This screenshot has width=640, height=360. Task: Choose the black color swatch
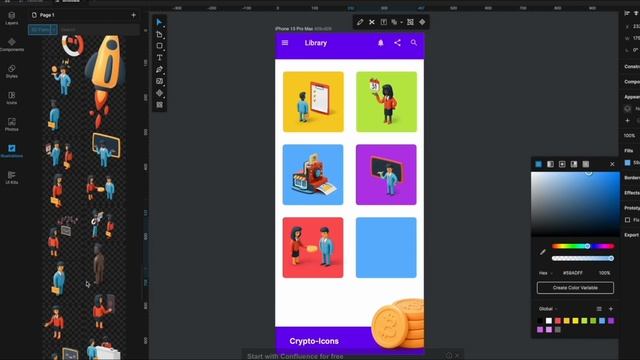pos(540,321)
